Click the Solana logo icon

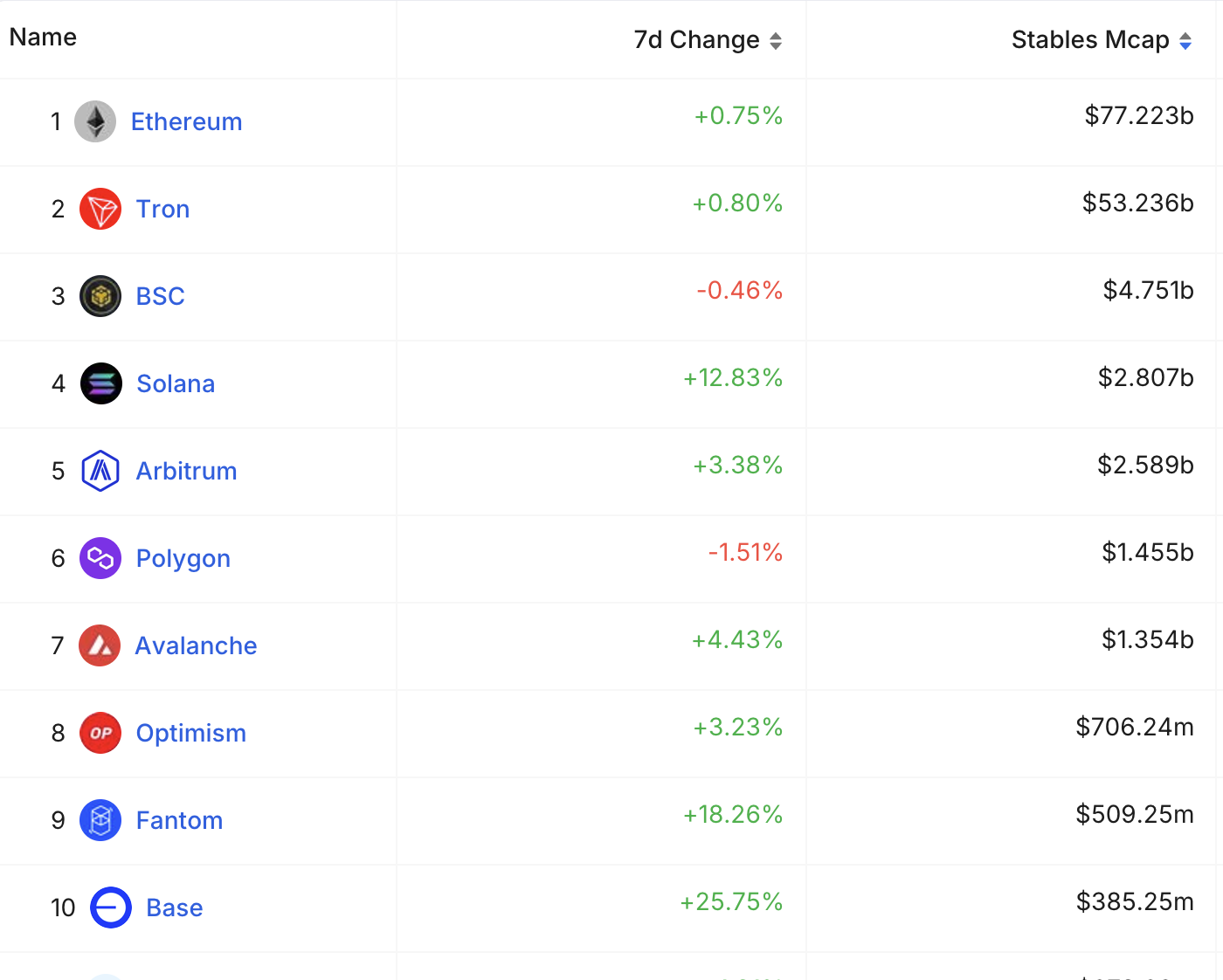[100, 383]
